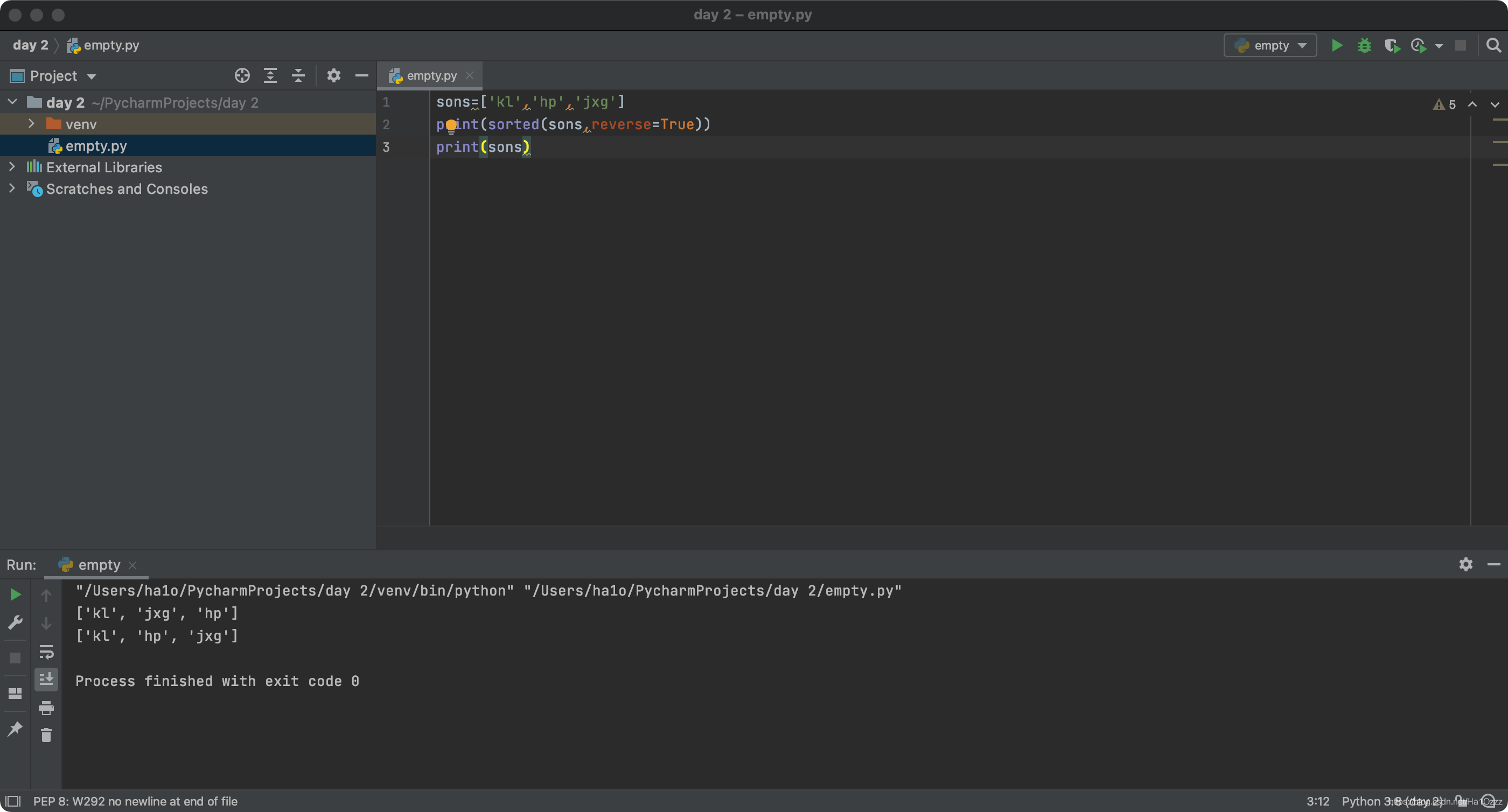Viewport: 1508px width, 812px height.
Task: Expand the venv folder
Action: 32,124
